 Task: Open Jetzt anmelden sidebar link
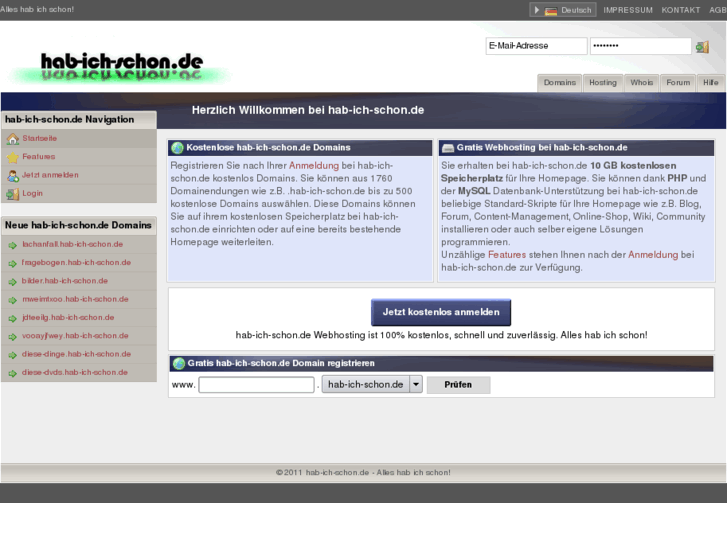(50, 175)
